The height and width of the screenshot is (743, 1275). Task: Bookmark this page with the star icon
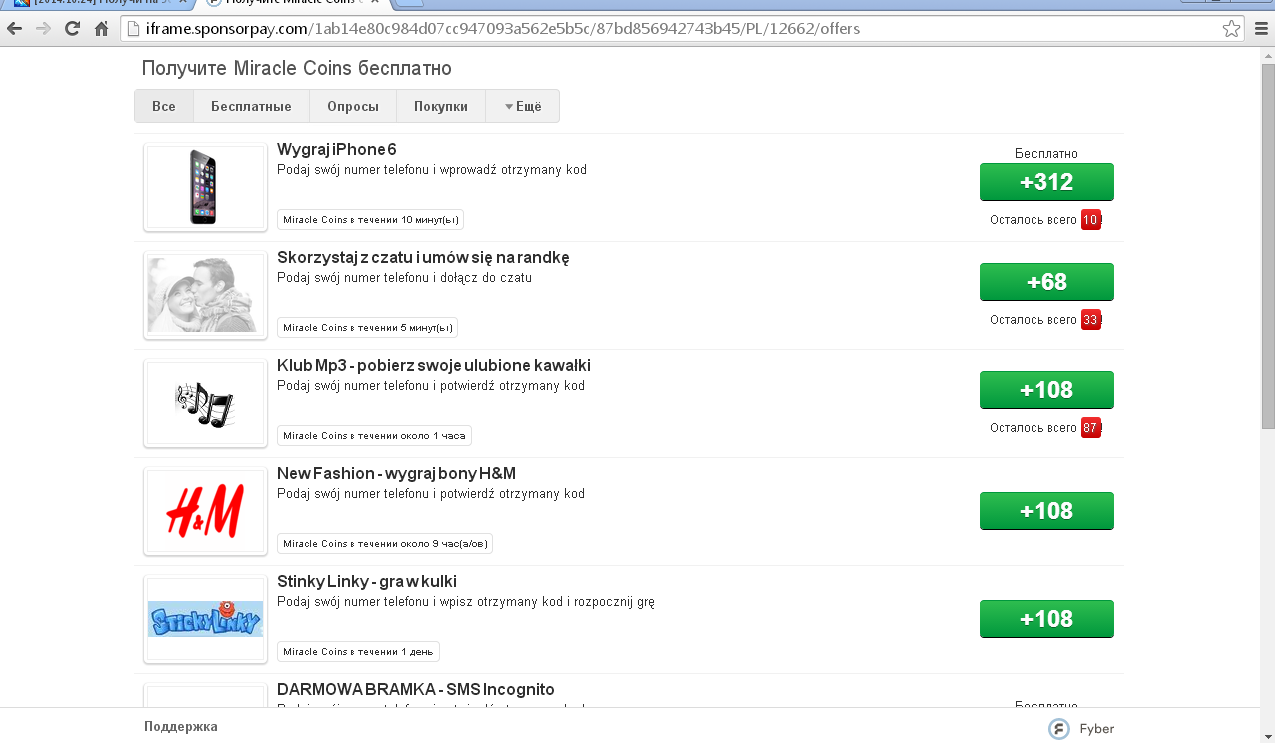point(1231,29)
